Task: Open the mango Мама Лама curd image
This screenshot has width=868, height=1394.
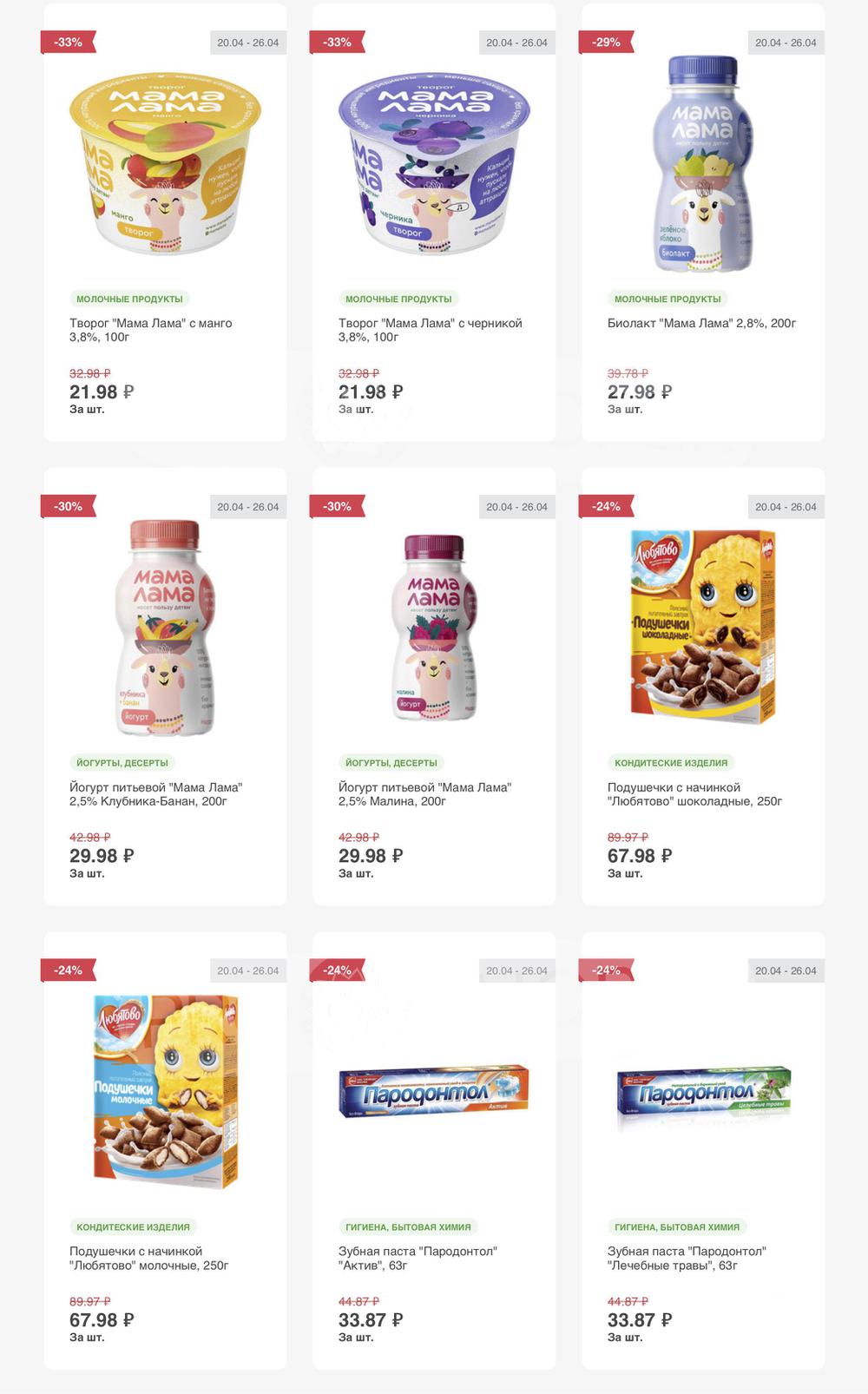Action: [165, 161]
